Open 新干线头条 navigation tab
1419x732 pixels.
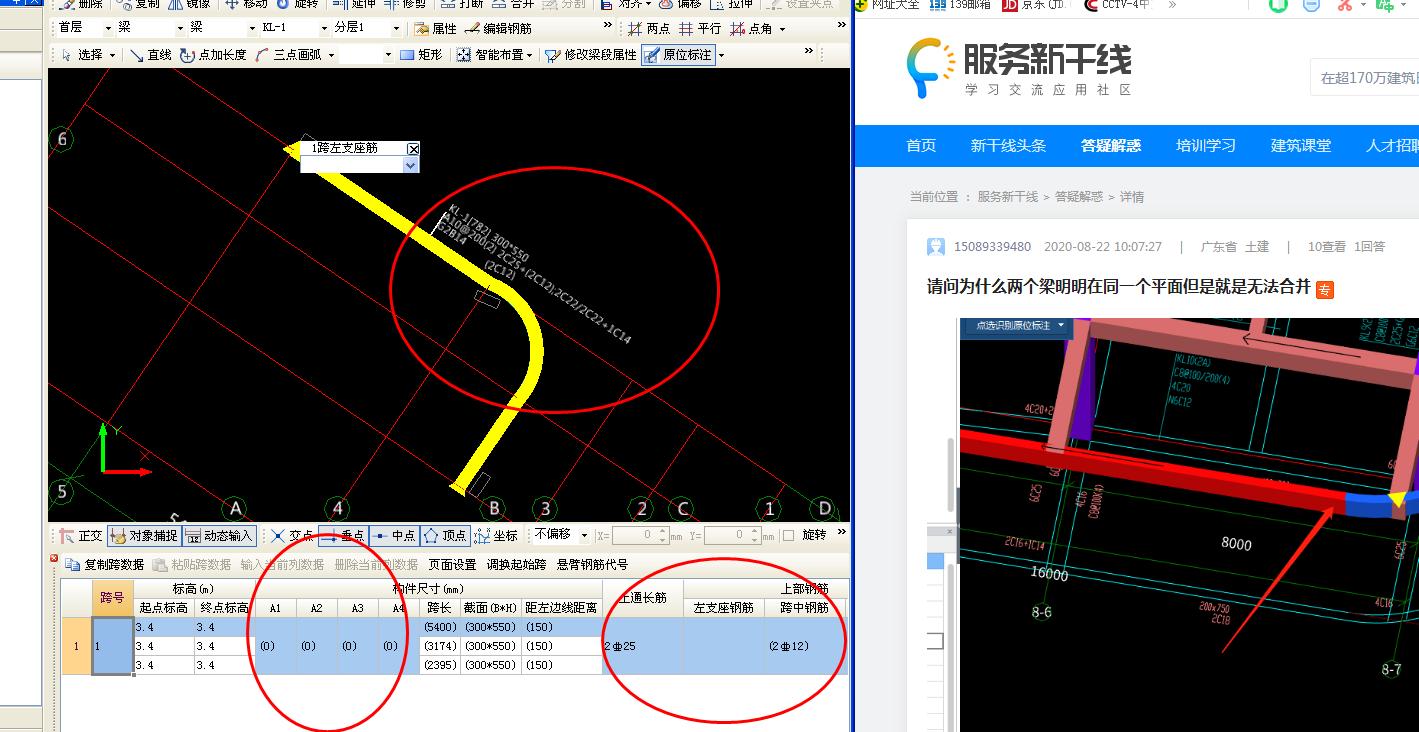(x=1008, y=145)
